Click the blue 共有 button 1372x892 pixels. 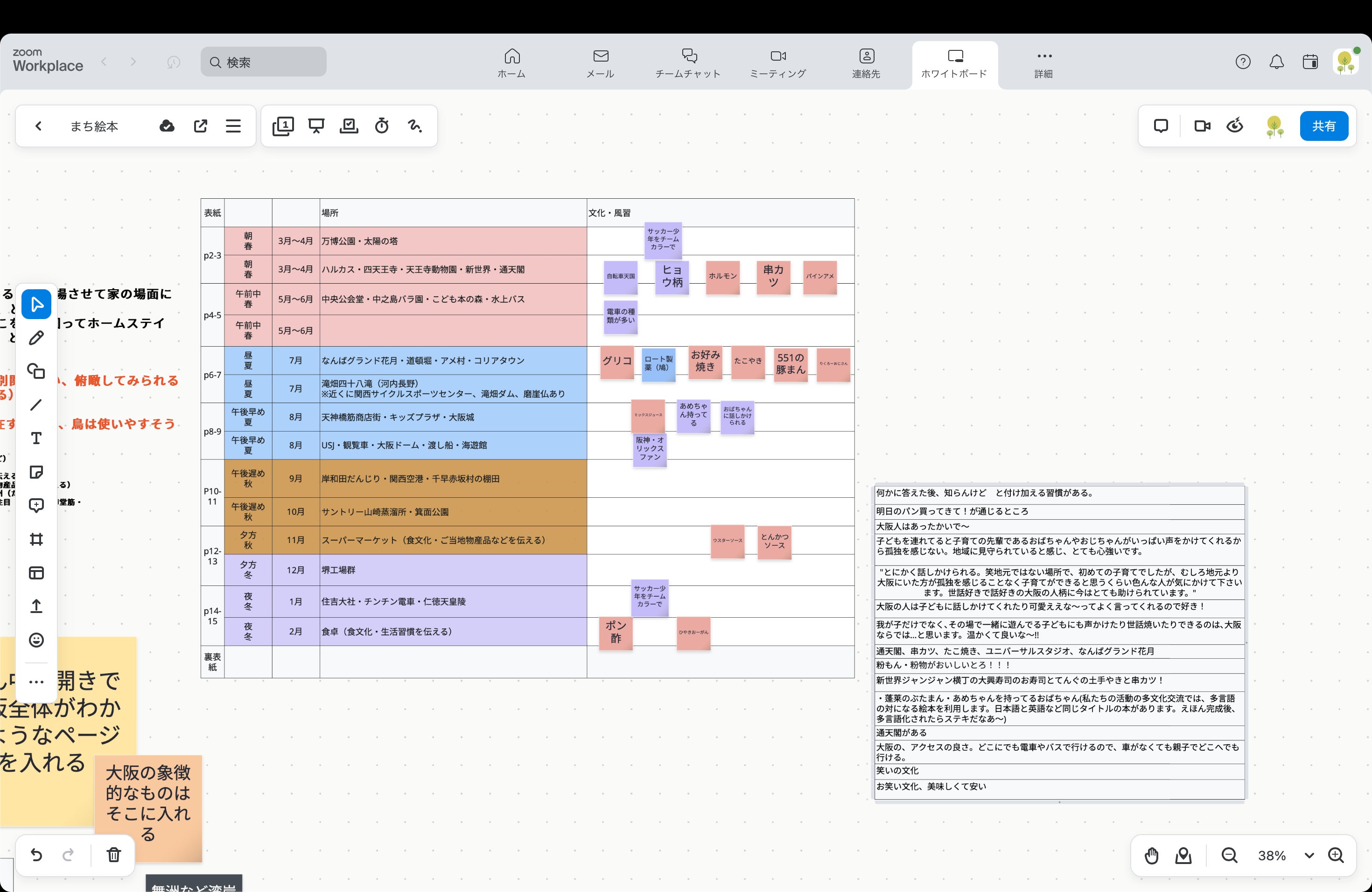point(1323,125)
